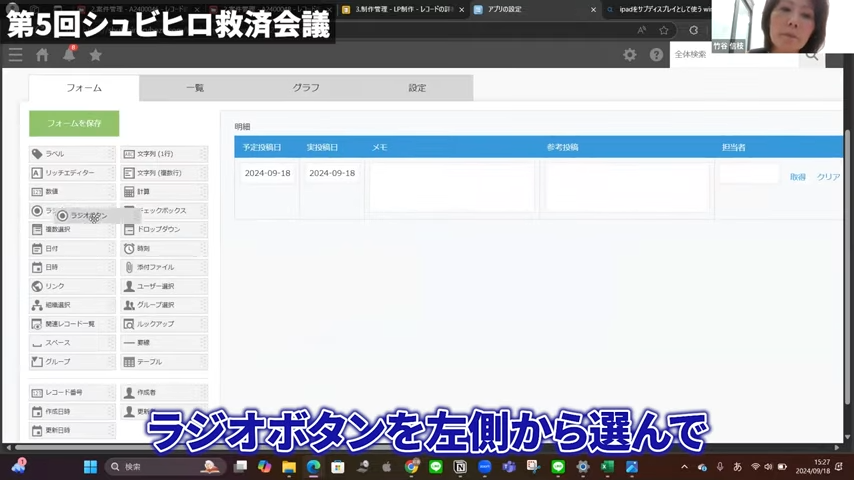This screenshot has height=480, width=854.
Task: Click the メモ text area
Action: 452,187
